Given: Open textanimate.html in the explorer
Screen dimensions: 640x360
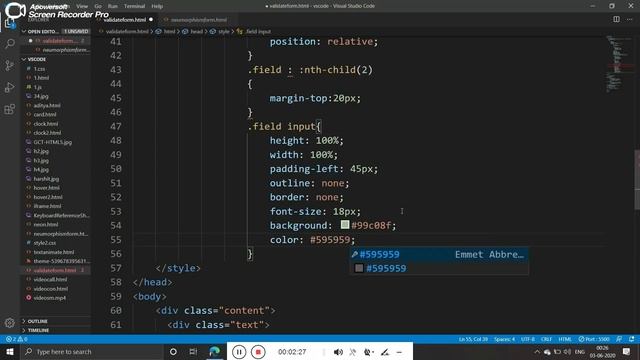Looking at the screenshot, I should [54, 252].
